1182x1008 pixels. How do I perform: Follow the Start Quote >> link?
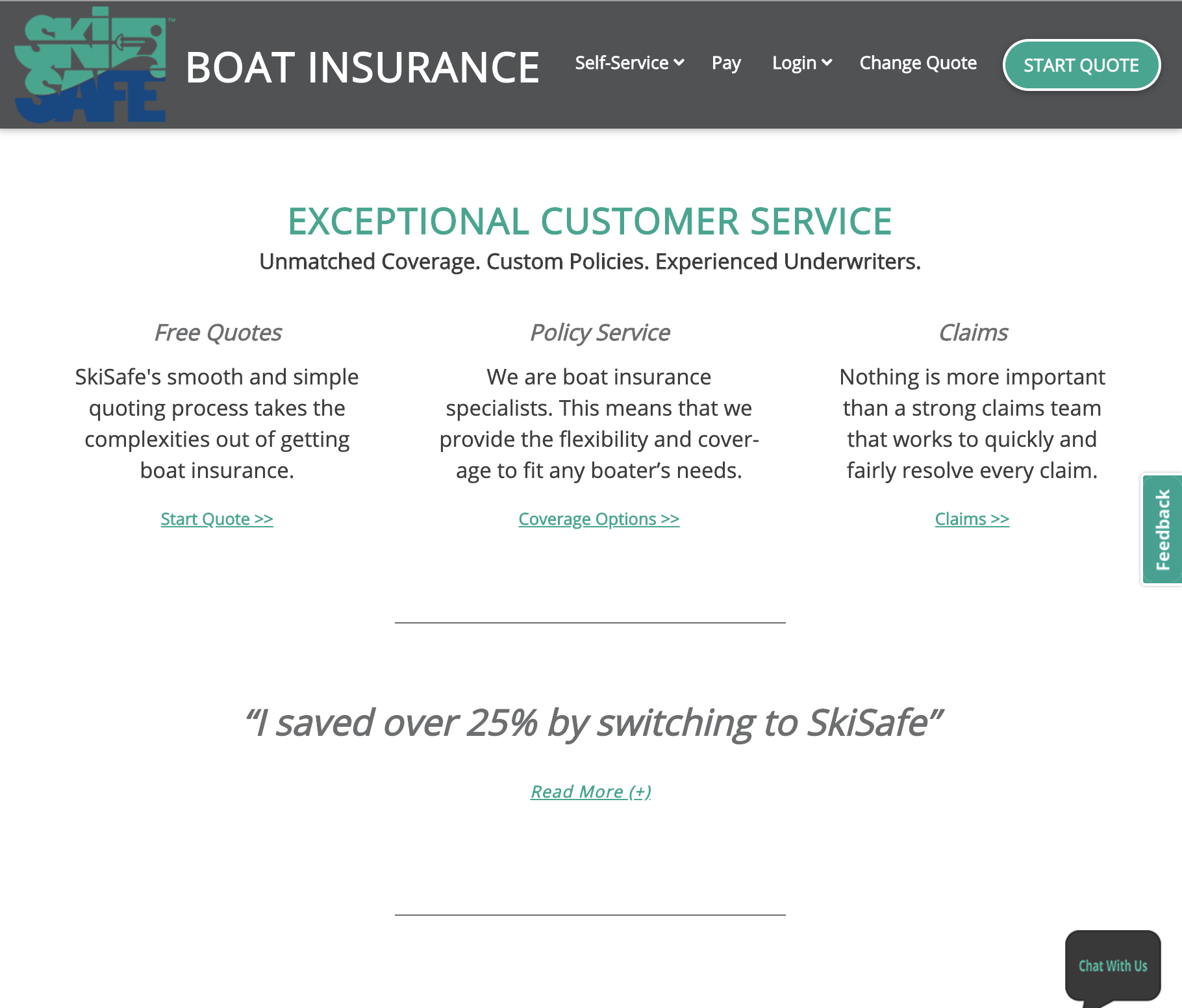(x=217, y=519)
